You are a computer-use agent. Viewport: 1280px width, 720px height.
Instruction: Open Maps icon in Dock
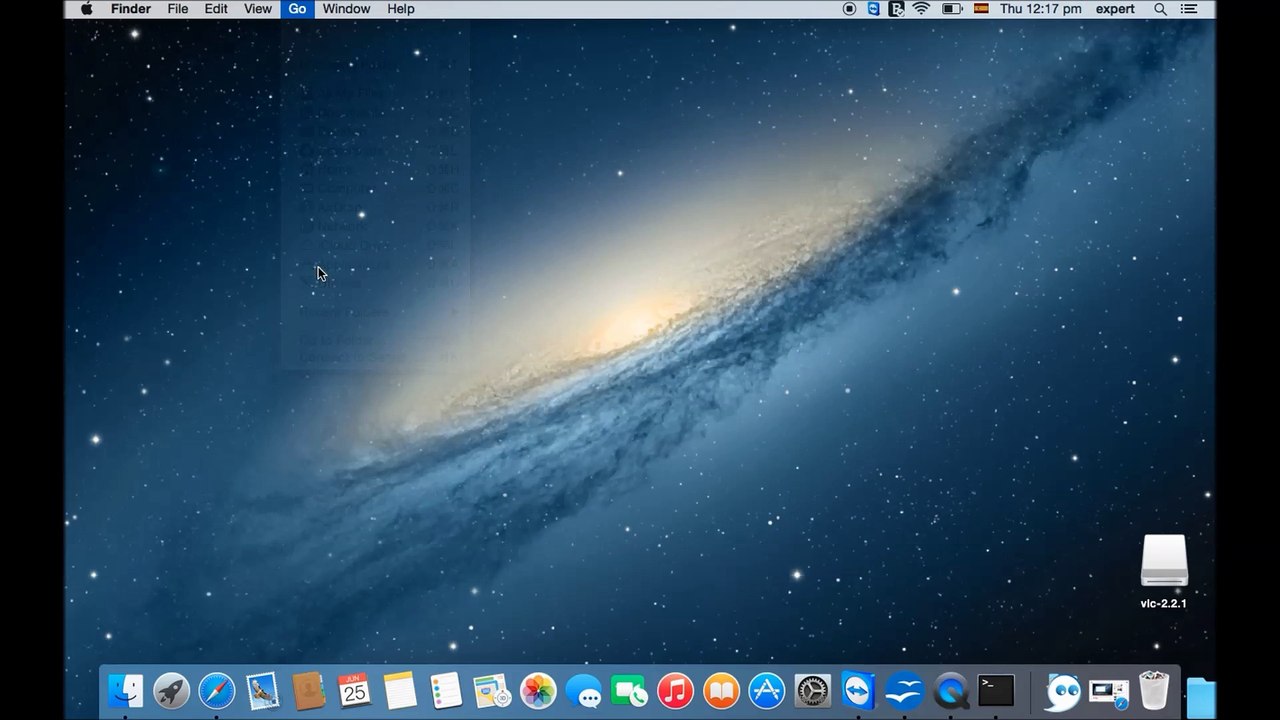coord(492,691)
